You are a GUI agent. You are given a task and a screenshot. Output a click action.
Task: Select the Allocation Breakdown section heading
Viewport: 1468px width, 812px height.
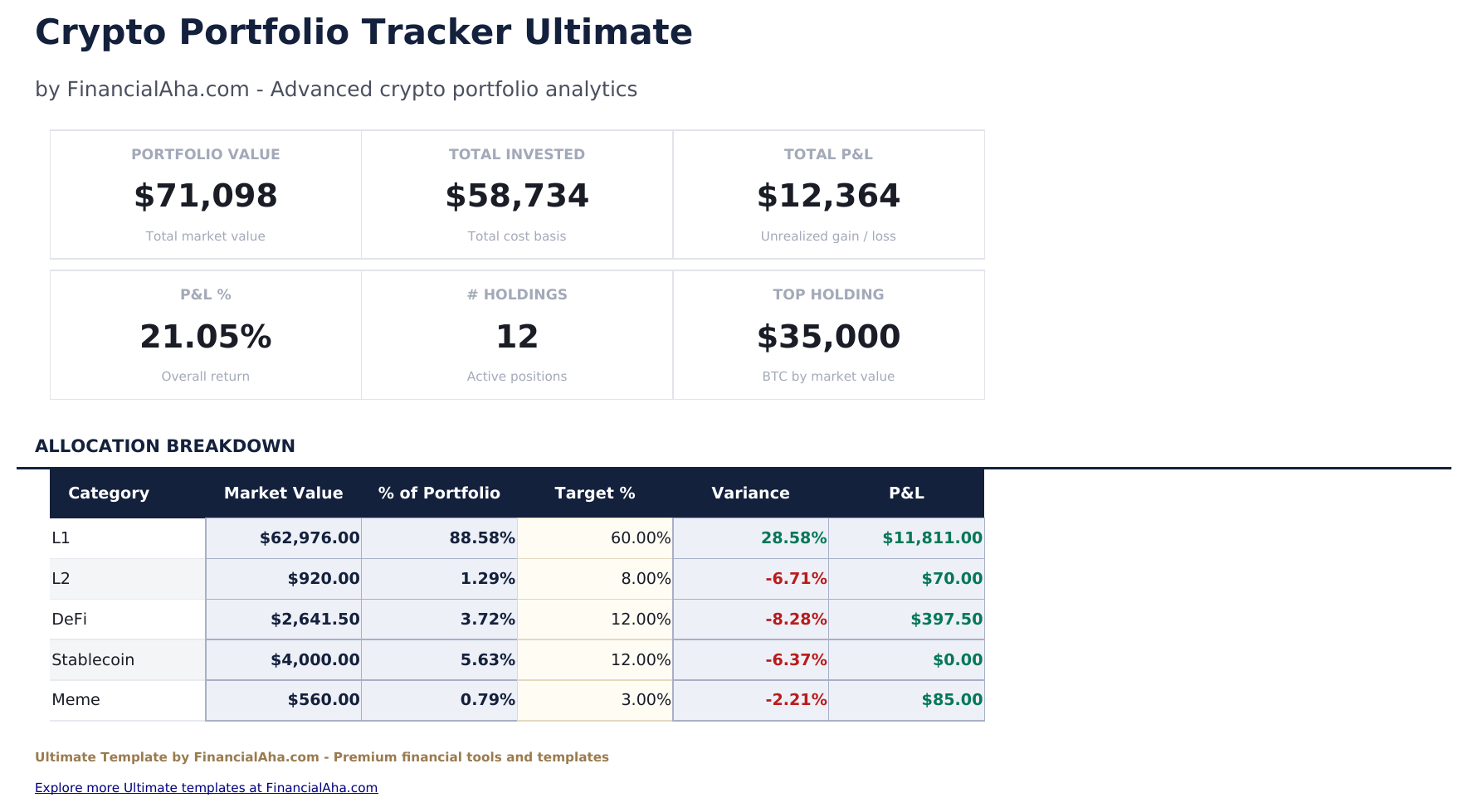tap(164, 445)
